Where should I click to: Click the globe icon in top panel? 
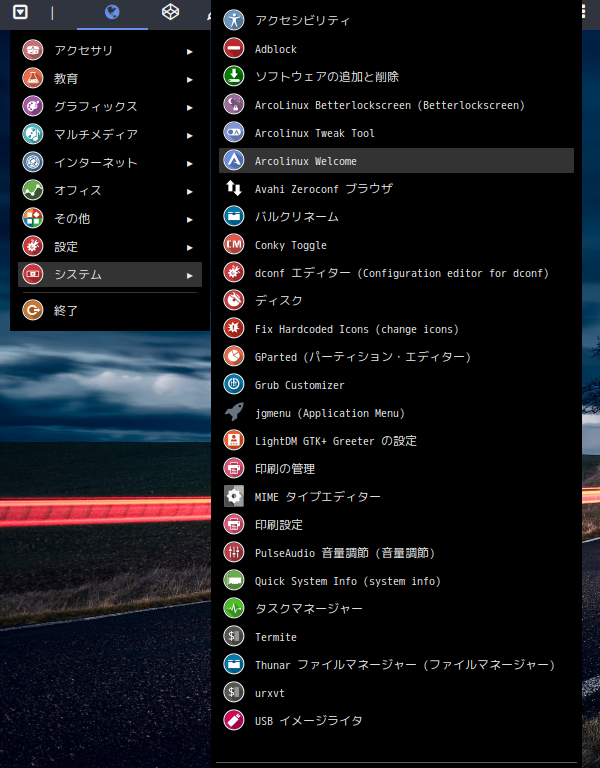(x=112, y=12)
